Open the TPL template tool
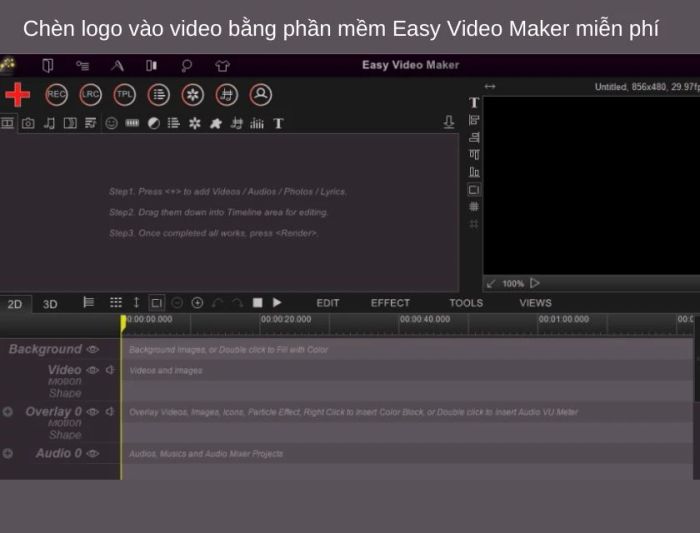Viewport: 700px width, 533px height. coord(124,95)
